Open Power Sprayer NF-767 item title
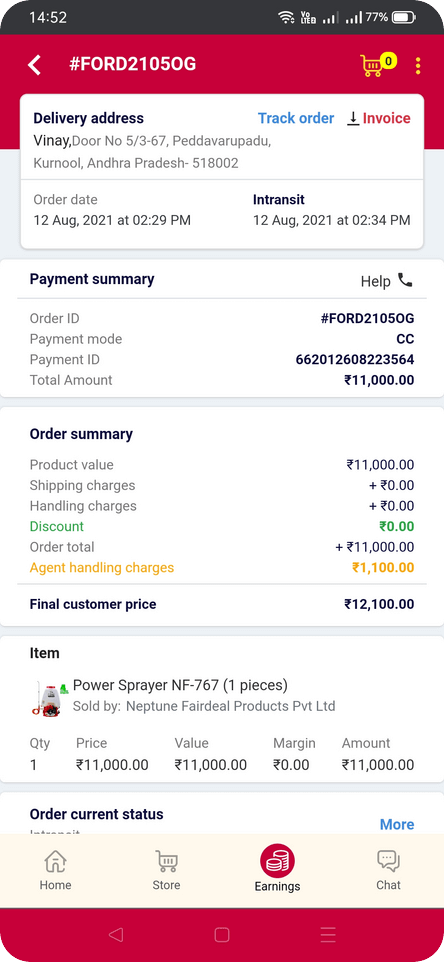Viewport: 444px width, 962px height. [x=180, y=685]
